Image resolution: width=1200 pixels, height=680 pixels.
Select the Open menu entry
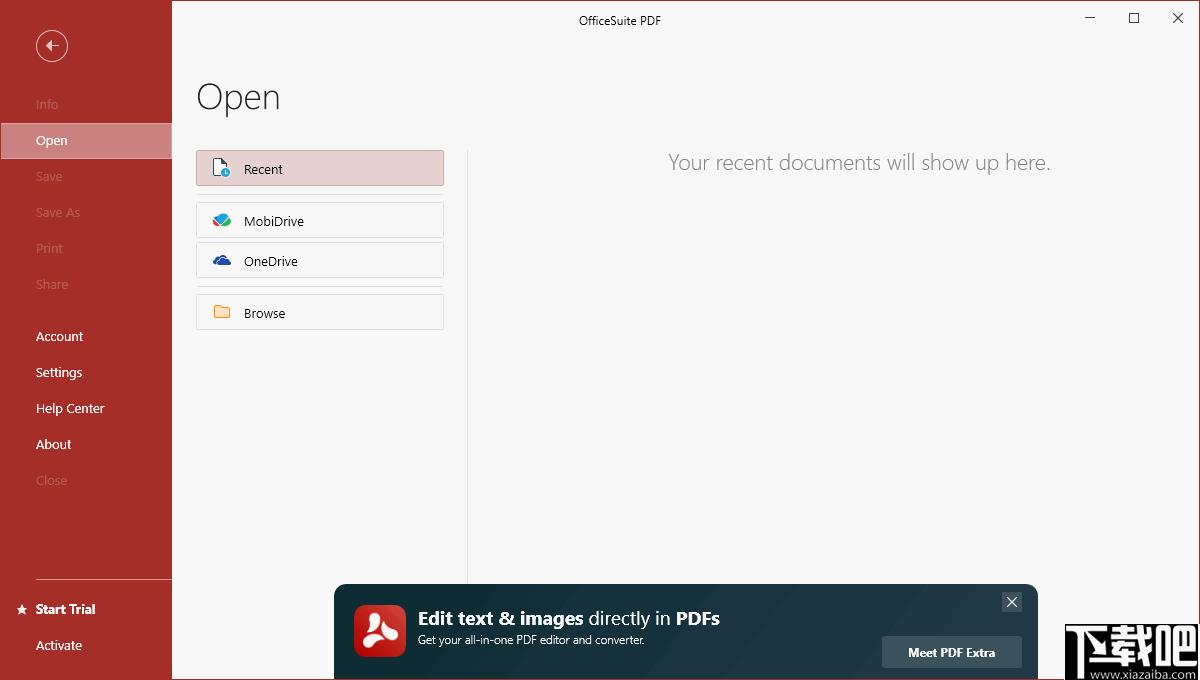point(86,141)
